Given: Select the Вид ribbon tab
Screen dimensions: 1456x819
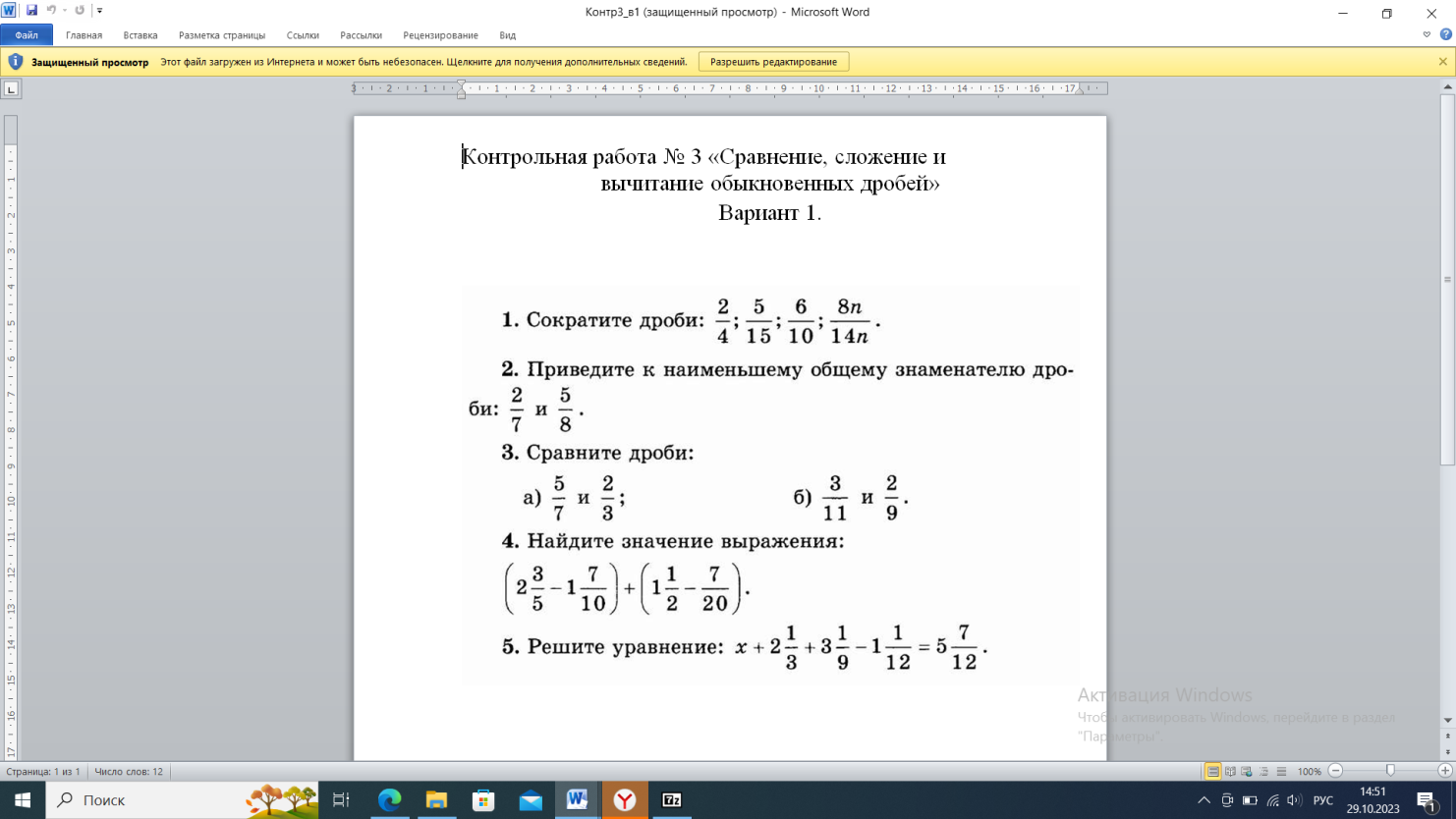Looking at the screenshot, I should (507, 35).
